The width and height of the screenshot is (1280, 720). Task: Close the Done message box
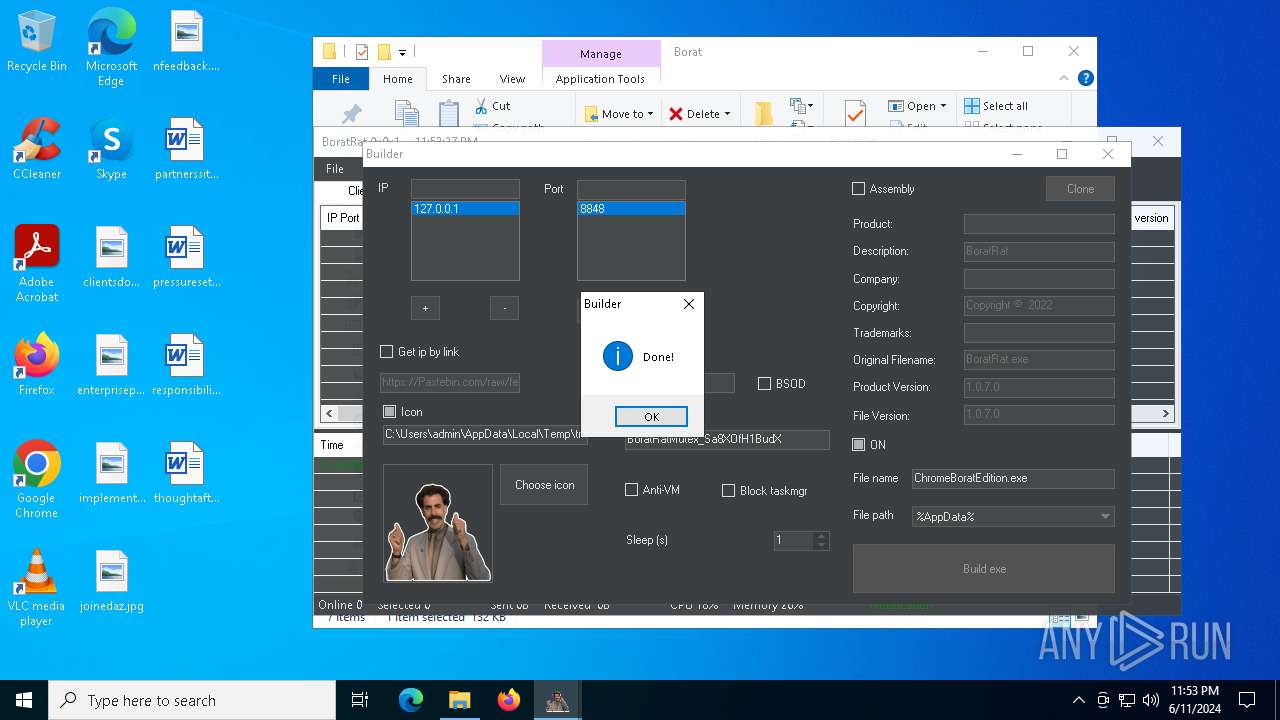[688, 304]
